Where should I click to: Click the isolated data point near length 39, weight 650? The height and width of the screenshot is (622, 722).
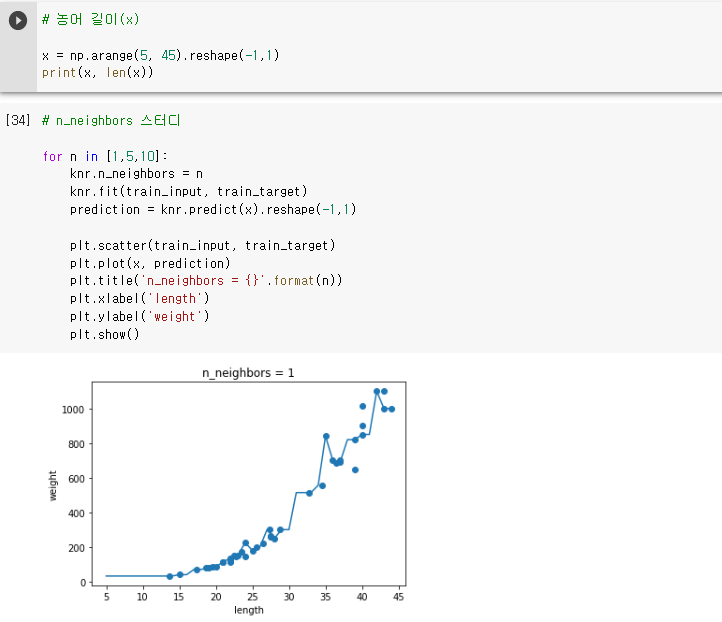355,470
